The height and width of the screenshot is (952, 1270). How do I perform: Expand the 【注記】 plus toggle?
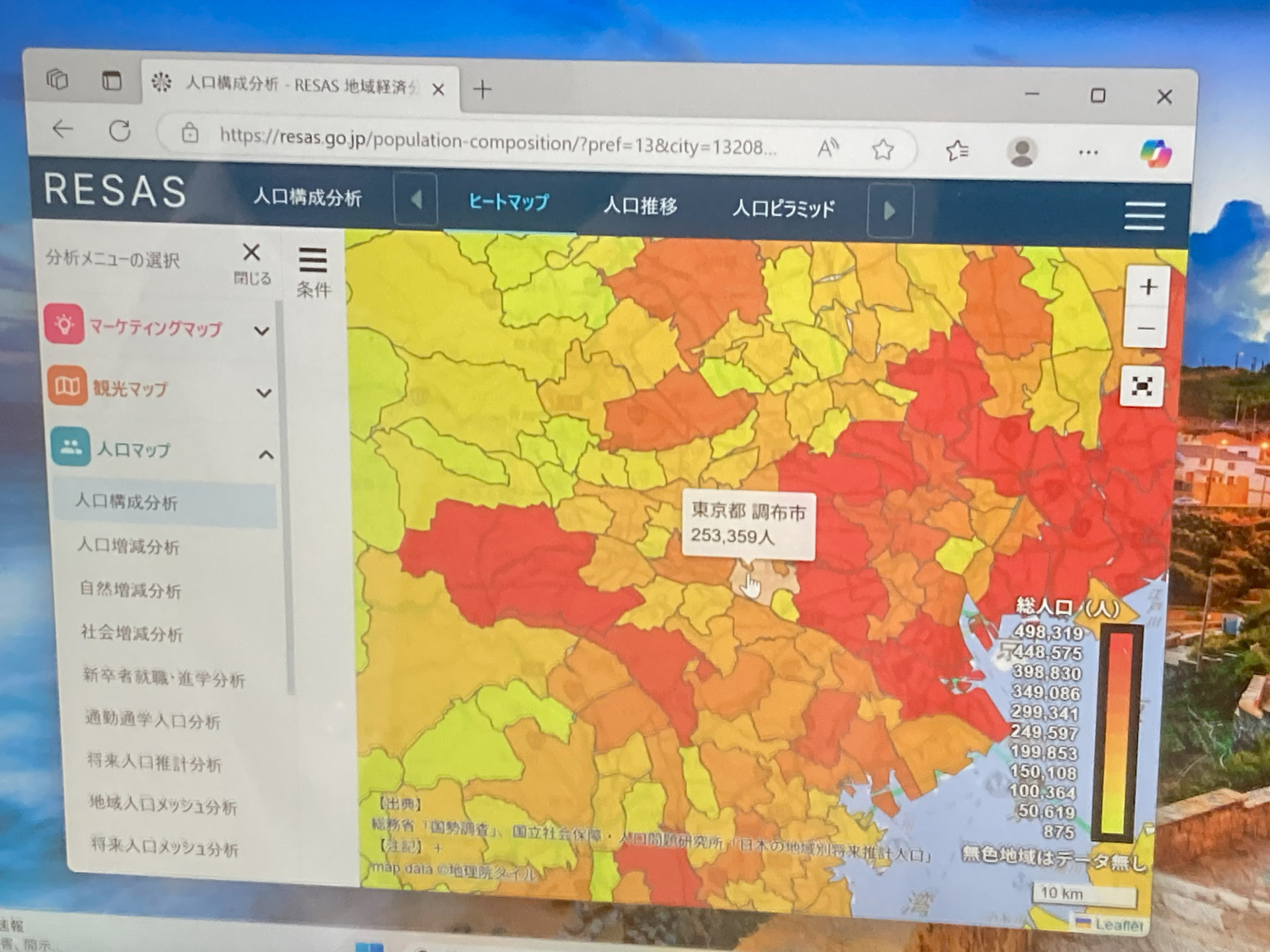tap(437, 848)
